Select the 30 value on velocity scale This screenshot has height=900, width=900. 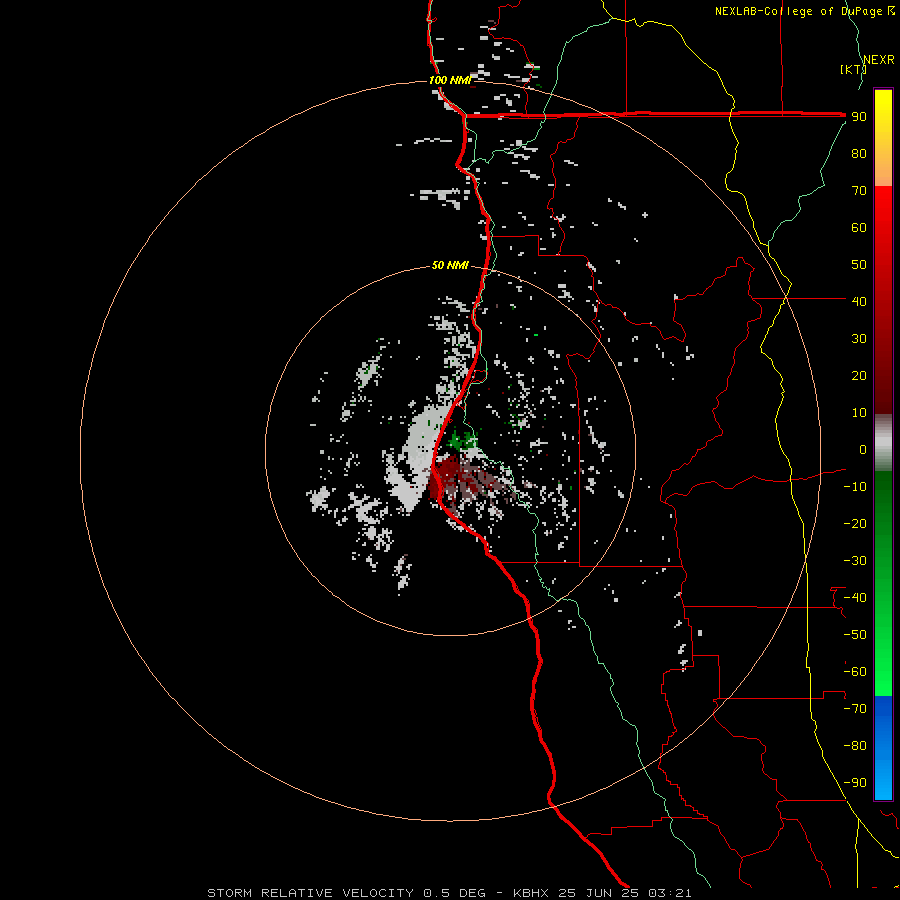point(859,339)
